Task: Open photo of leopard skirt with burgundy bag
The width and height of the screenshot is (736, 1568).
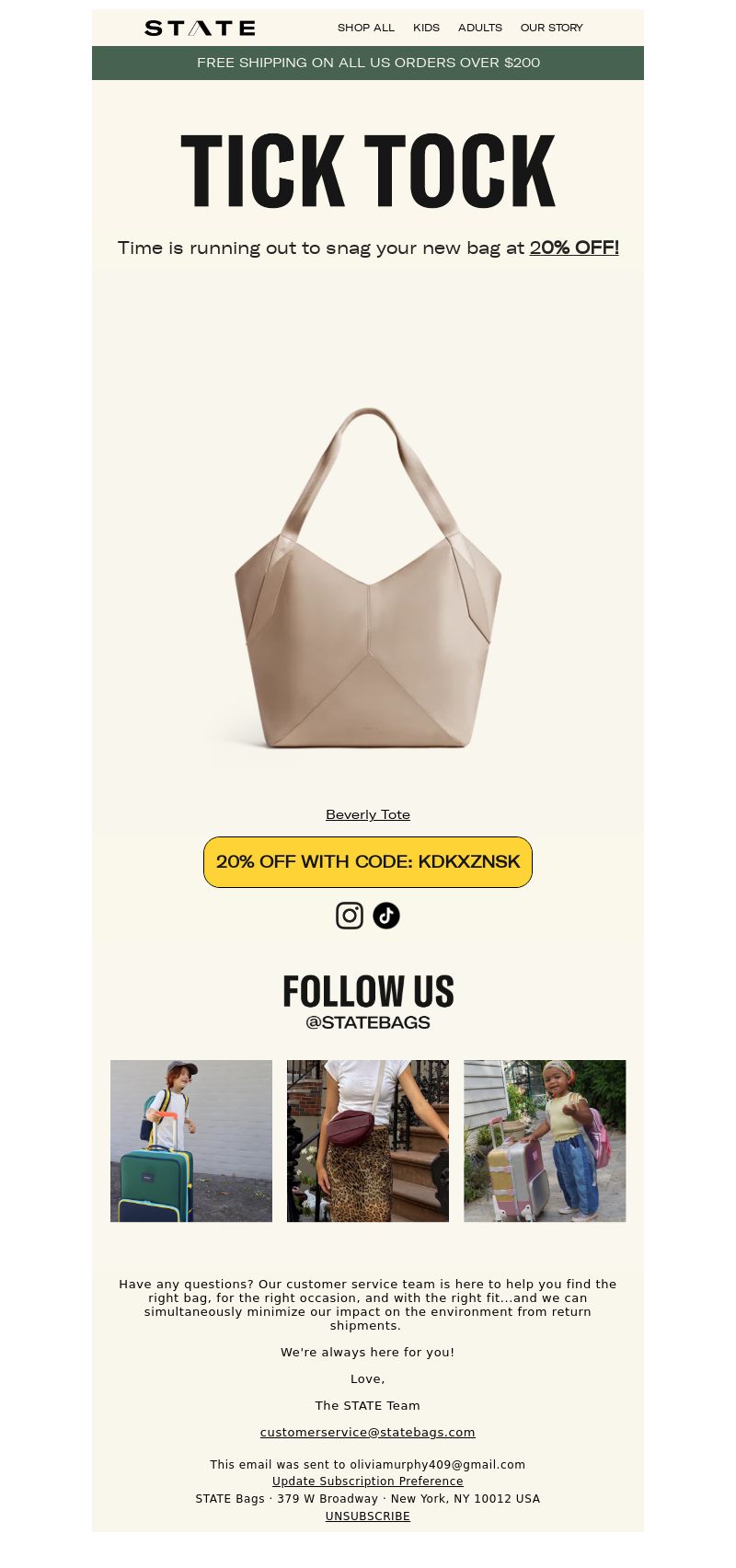Action: (368, 1141)
